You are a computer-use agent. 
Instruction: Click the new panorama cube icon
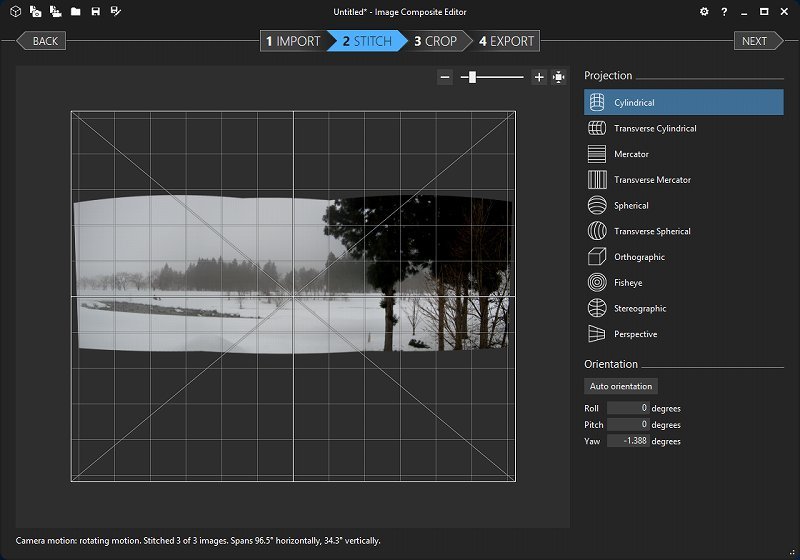click(x=16, y=11)
